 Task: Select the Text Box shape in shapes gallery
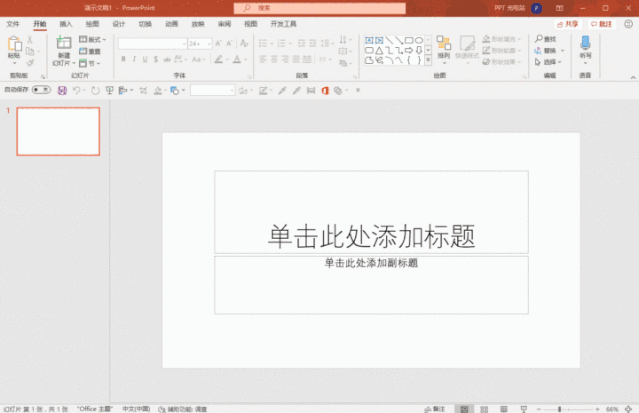tap(369, 40)
